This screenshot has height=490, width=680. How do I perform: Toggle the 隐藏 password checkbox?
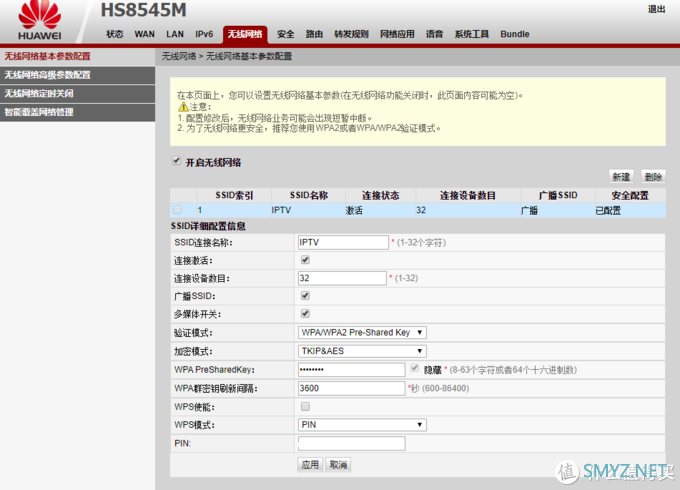[415, 369]
